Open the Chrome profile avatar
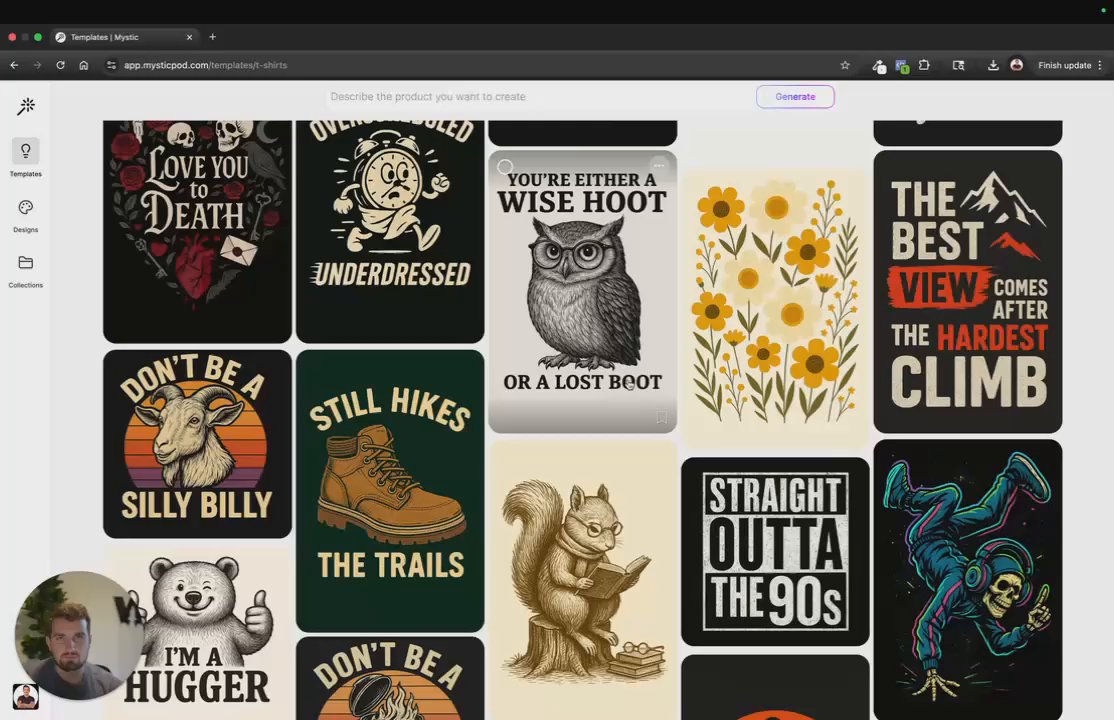The image size is (1114, 720). tap(1017, 65)
